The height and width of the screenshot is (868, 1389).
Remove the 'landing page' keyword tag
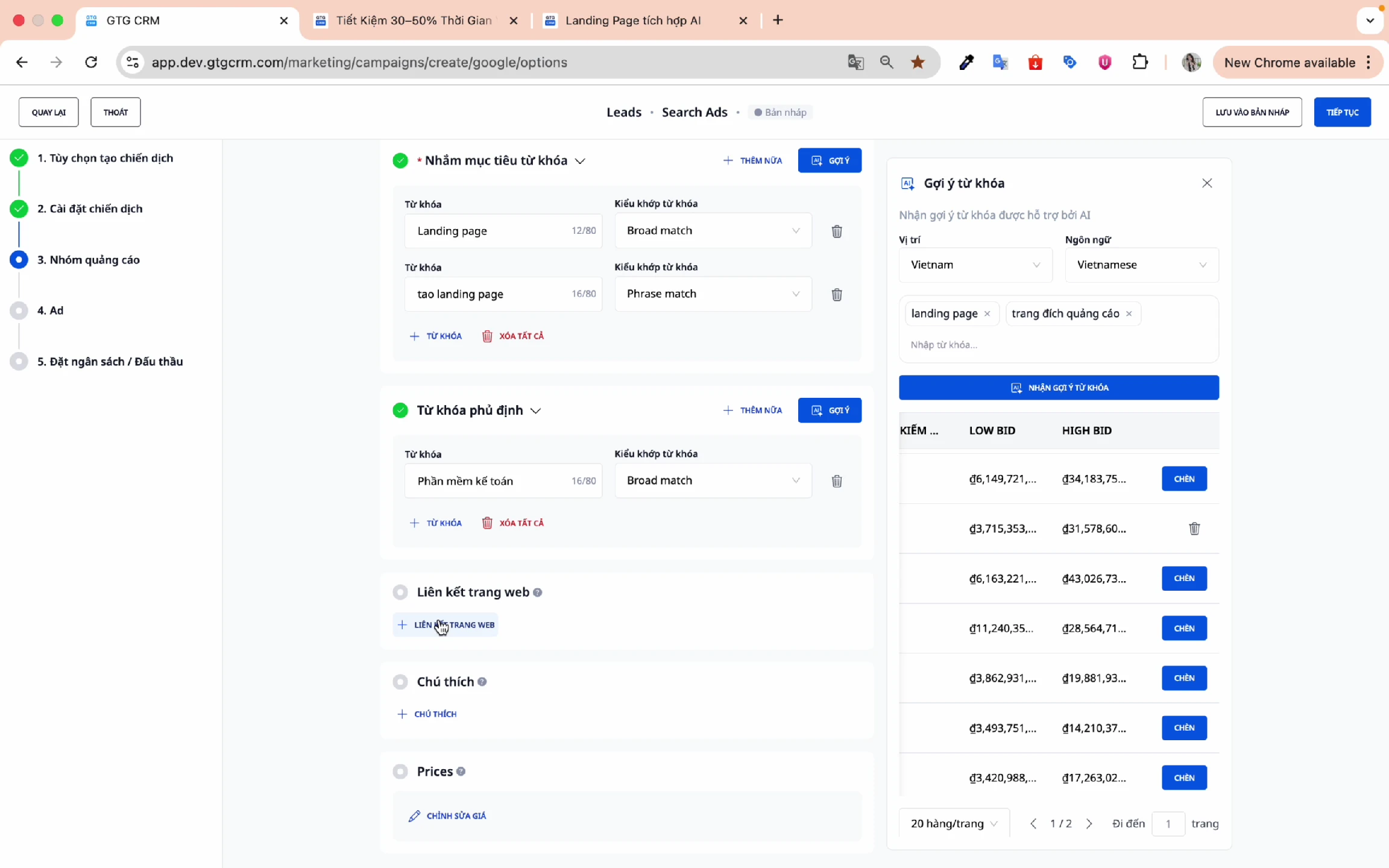pos(987,313)
